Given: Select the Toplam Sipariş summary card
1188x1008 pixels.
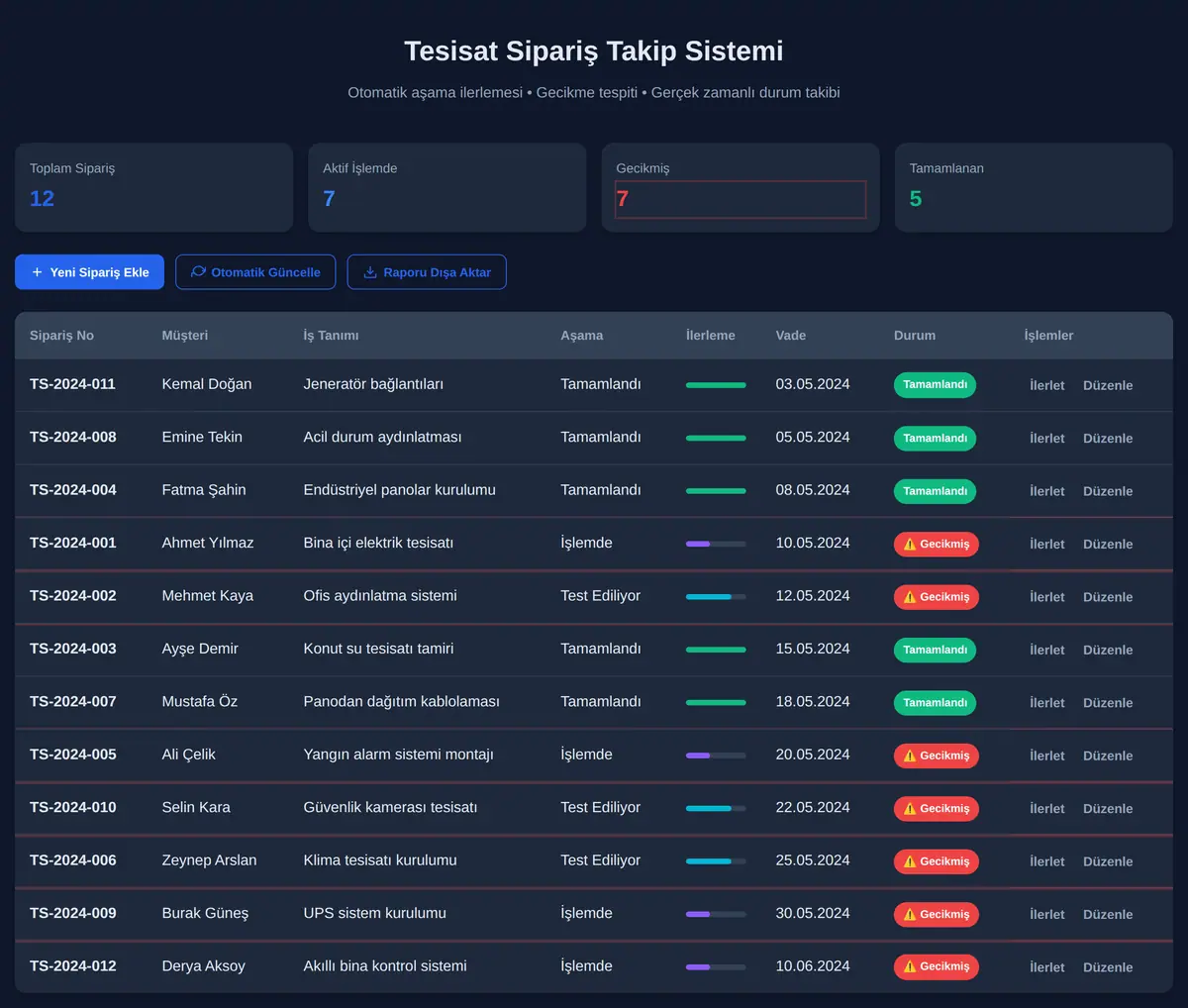Looking at the screenshot, I should tap(153, 187).
